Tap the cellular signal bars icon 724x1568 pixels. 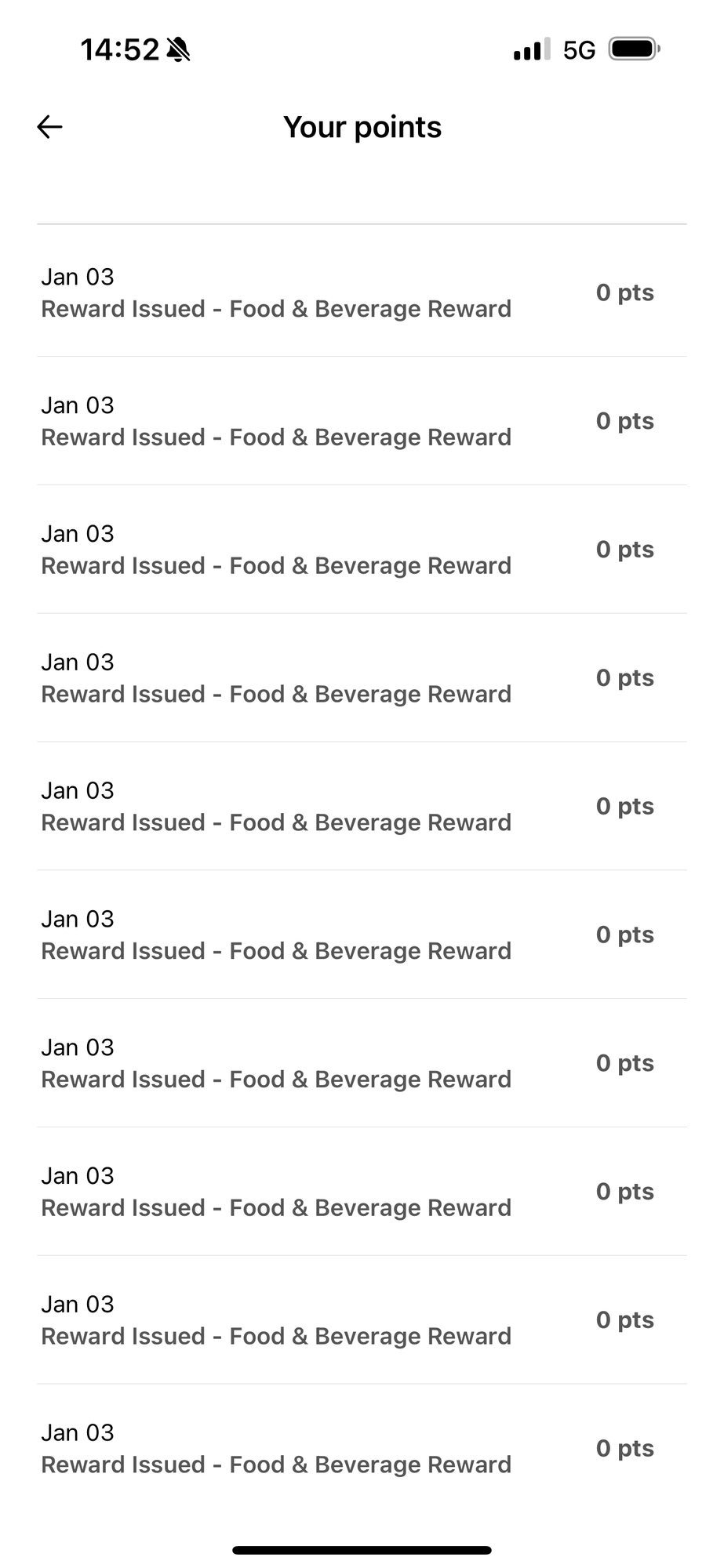coord(531,50)
